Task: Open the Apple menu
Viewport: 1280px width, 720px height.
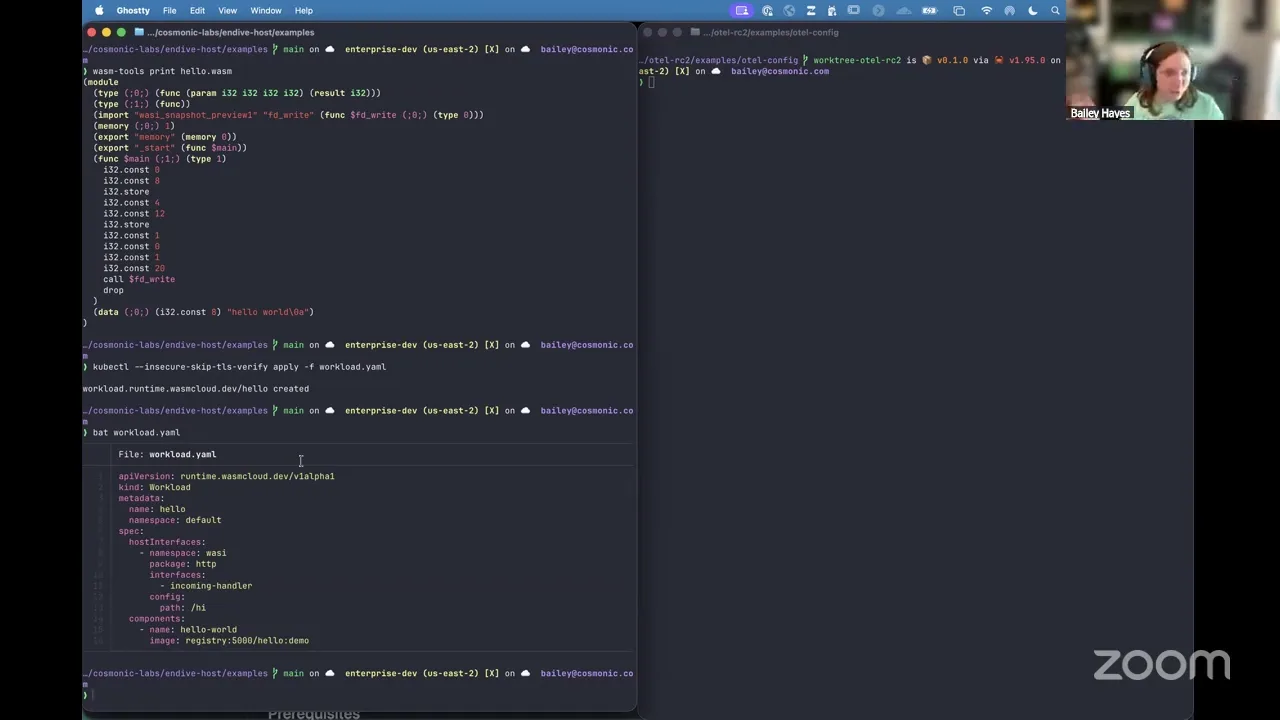Action: (x=99, y=10)
